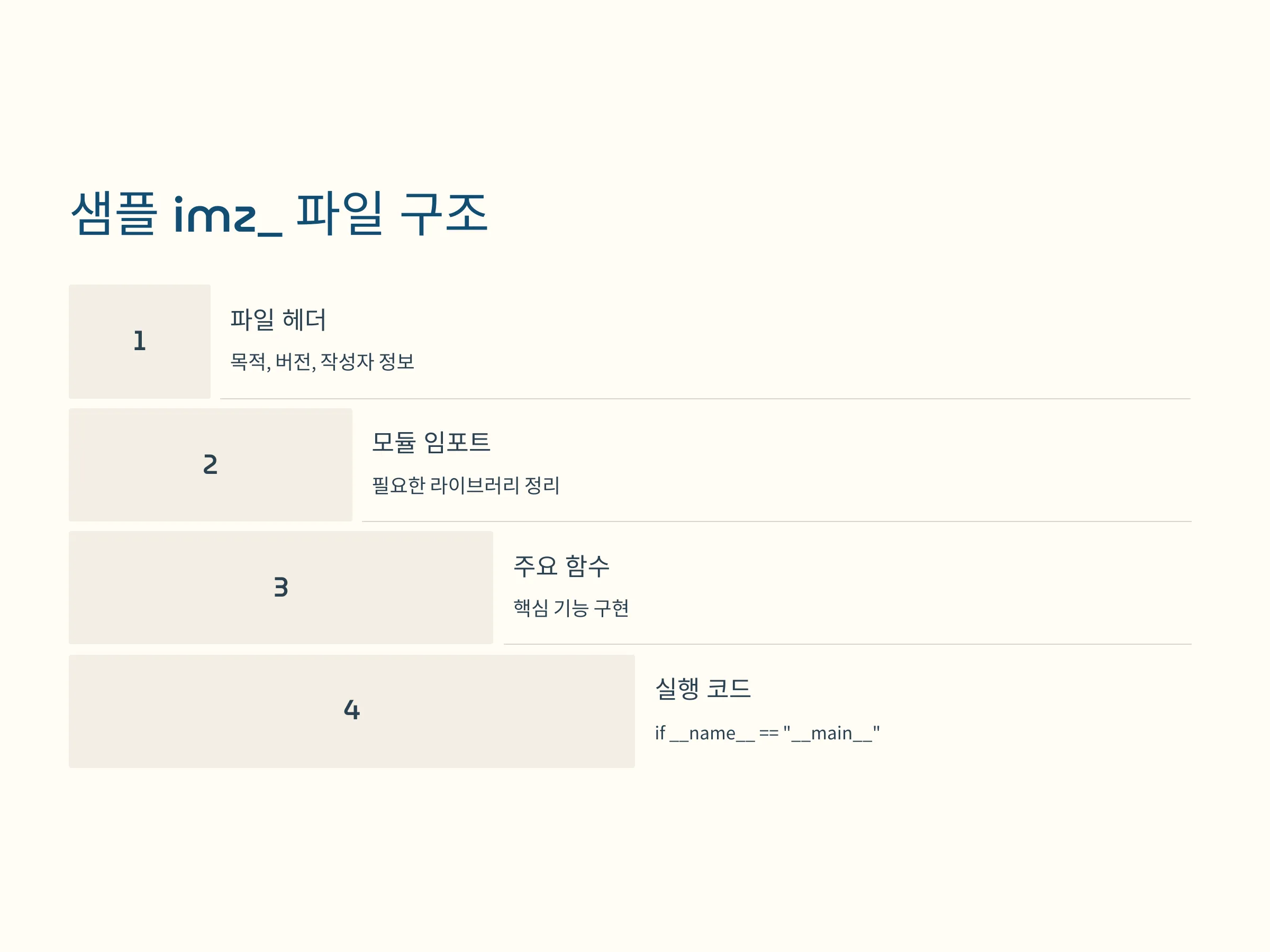
Task: Click the '필요한 라이브러리 정리' description text
Action: [x=466, y=485]
